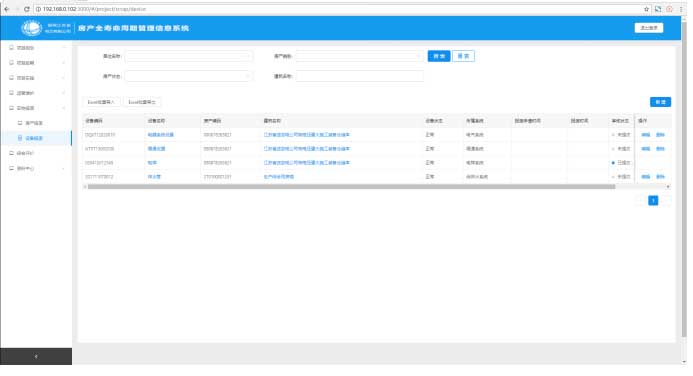Reload the page with the browser refresh icon
Image resolution: width=693 pixels, height=376 pixels.
pos(27,9)
